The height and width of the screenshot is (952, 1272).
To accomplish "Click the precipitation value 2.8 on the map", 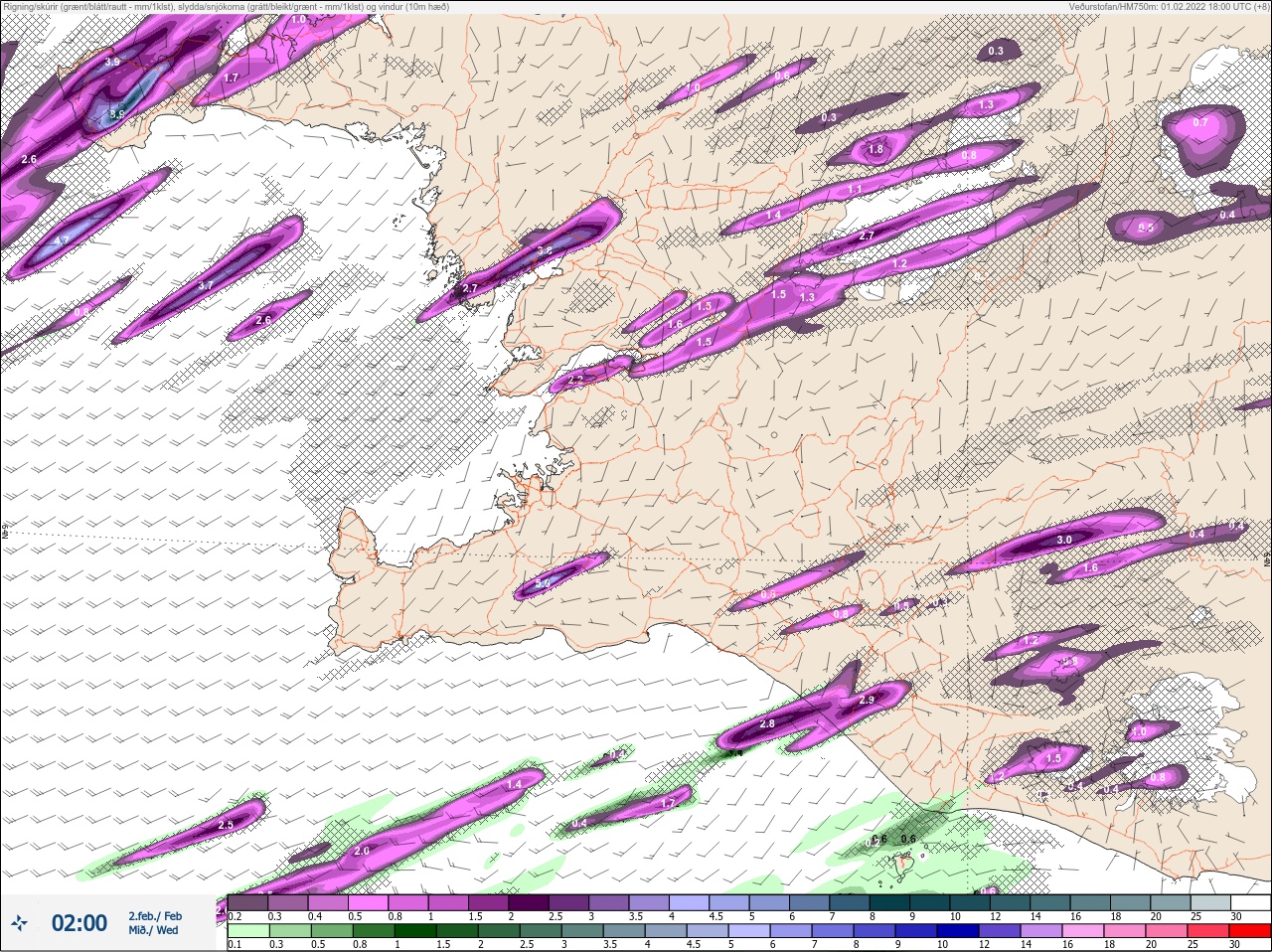I will click(767, 724).
